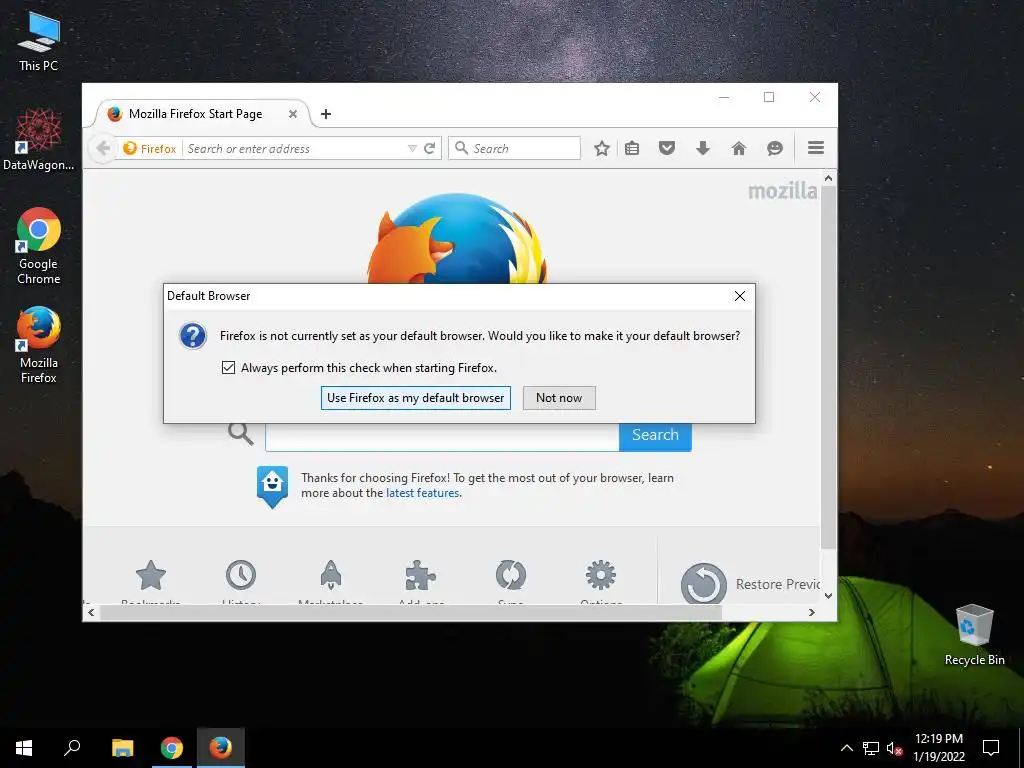Launch Google Chrome desktop shortcut
The width and height of the screenshot is (1024, 768).
pyautogui.click(x=39, y=246)
